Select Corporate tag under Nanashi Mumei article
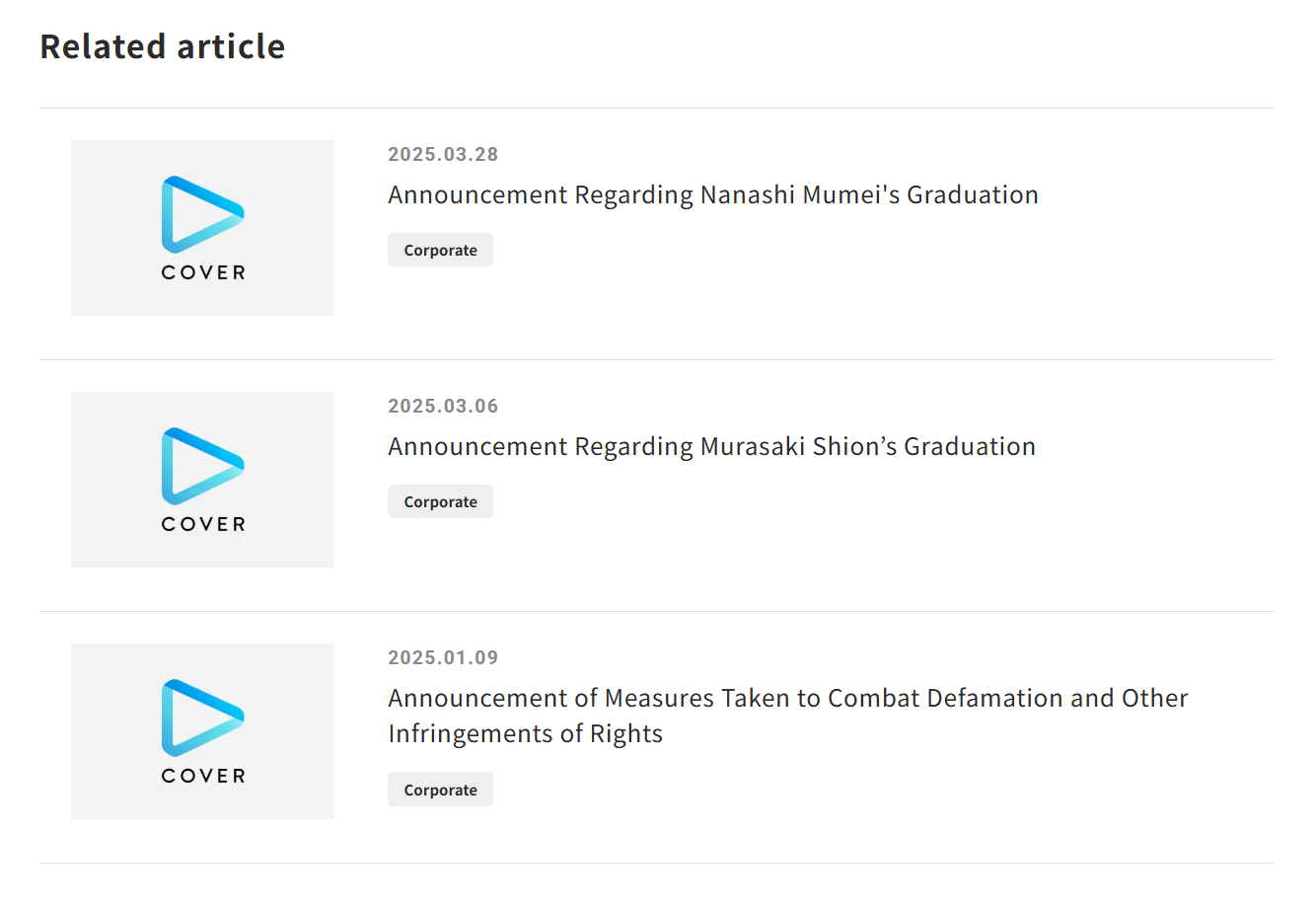The width and height of the screenshot is (1316, 909). [x=440, y=250]
